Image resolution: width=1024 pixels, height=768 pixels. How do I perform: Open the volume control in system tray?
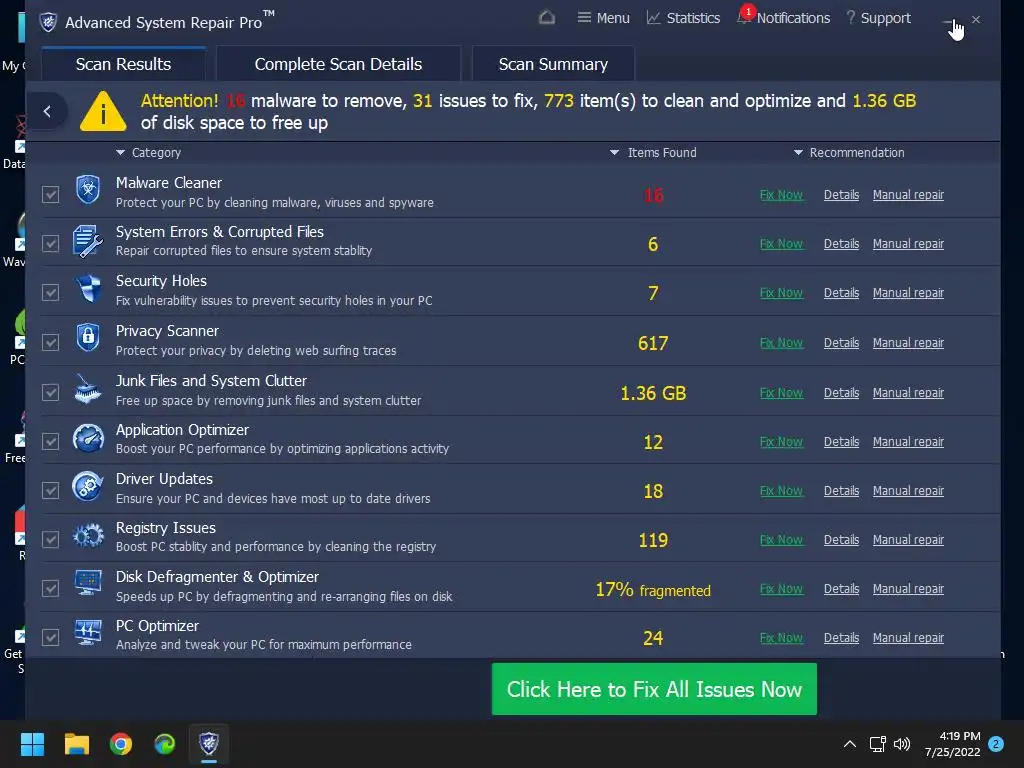coord(902,744)
